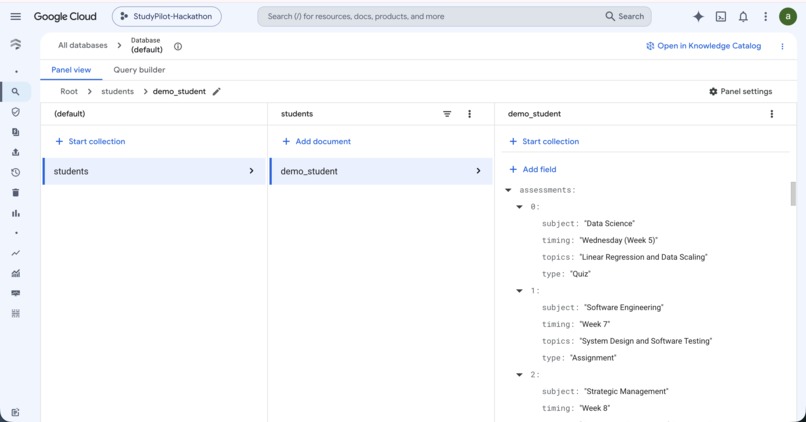
Task: Click the "Quiz" type value
Action: (x=580, y=274)
